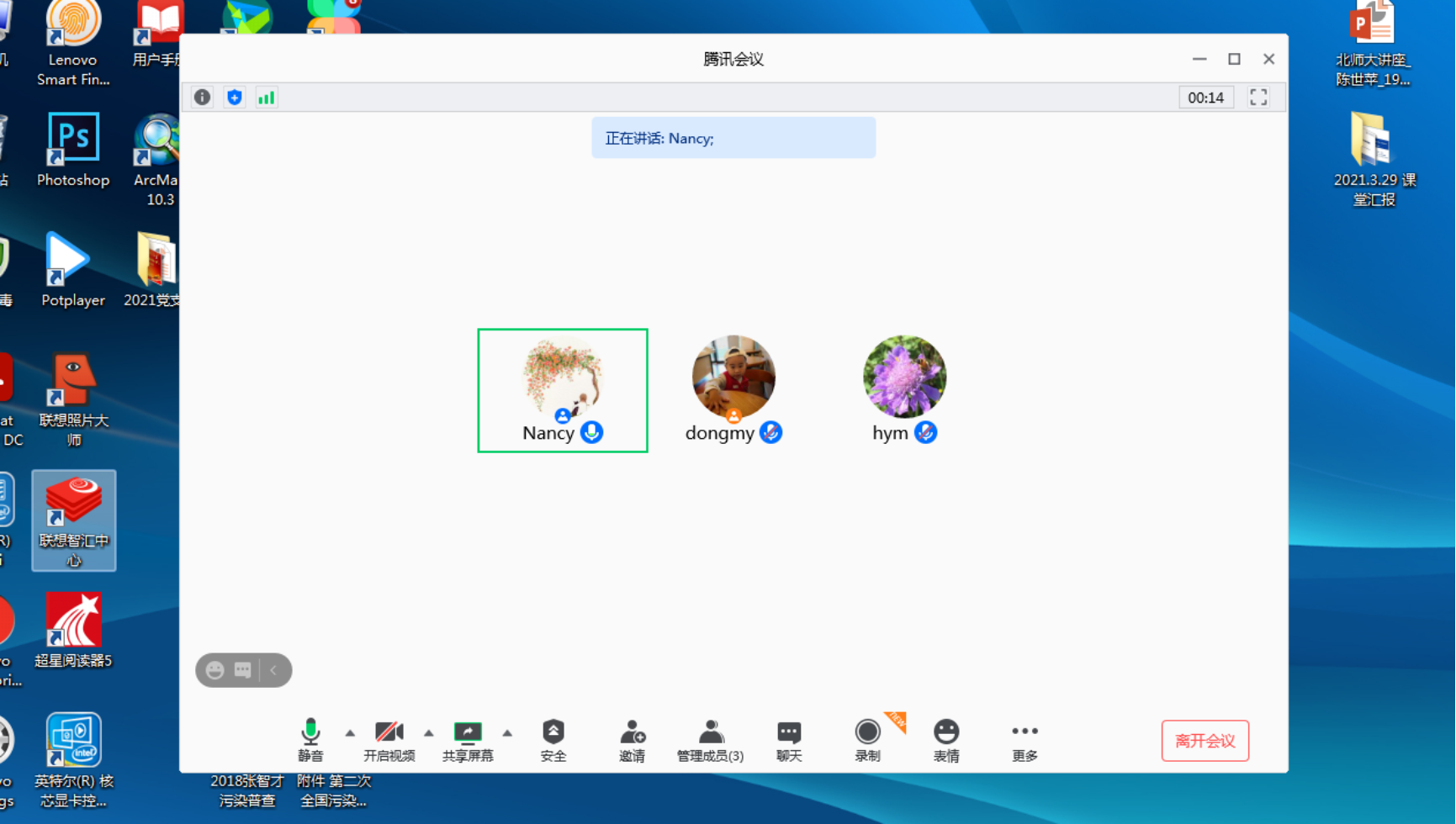The width and height of the screenshot is (1456, 824).
Task: Toggle fullscreen mode icon
Action: pos(1258,98)
